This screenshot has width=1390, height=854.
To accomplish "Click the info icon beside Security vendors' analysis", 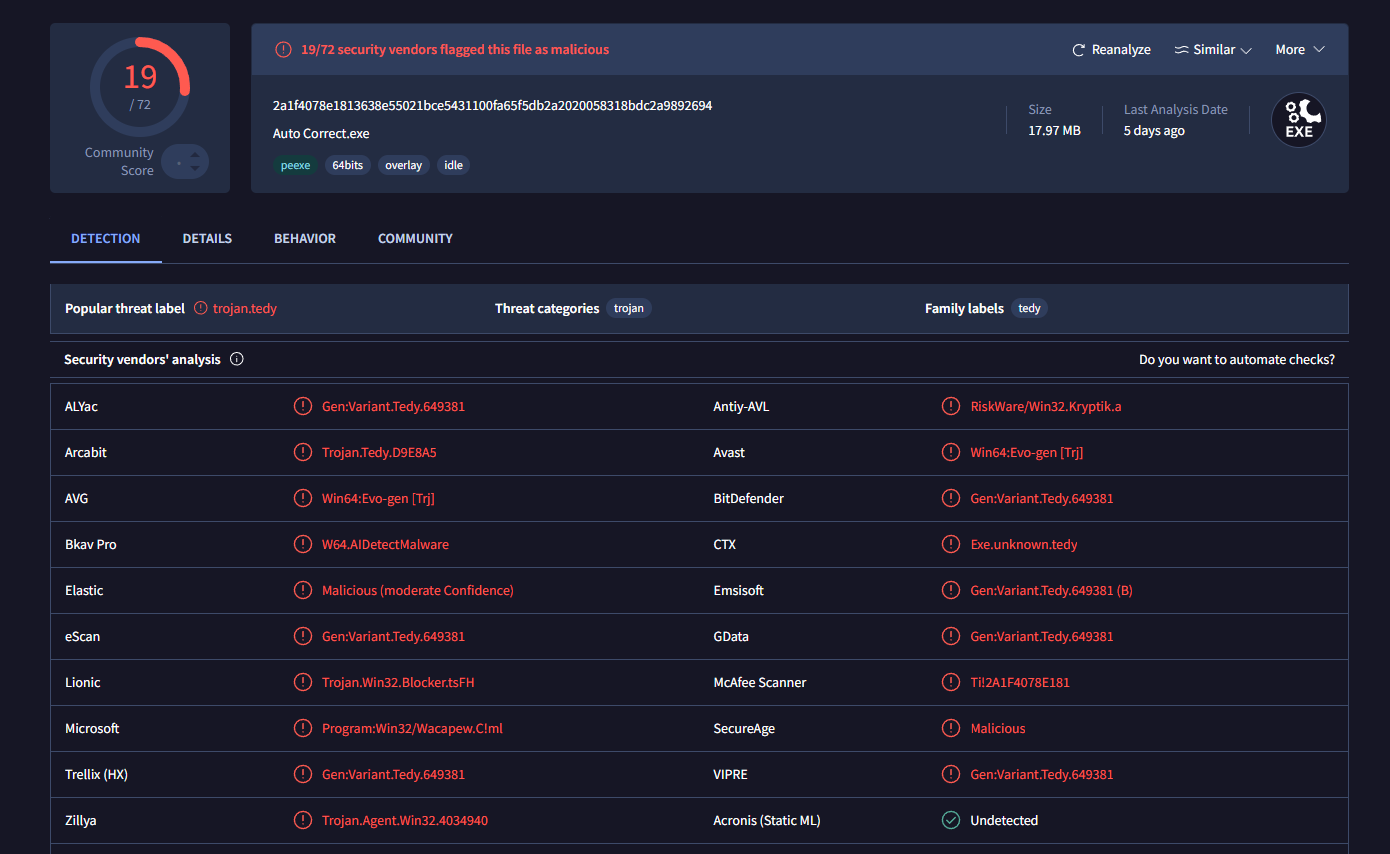I will pos(237,359).
